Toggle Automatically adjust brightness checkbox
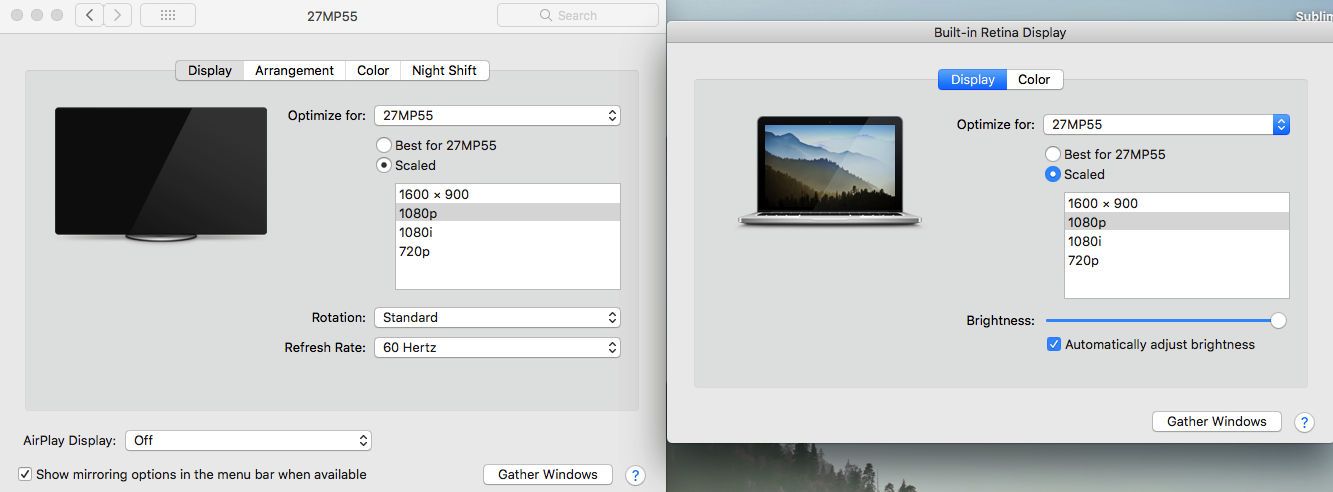The height and width of the screenshot is (492, 1333). [x=1053, y=344]
